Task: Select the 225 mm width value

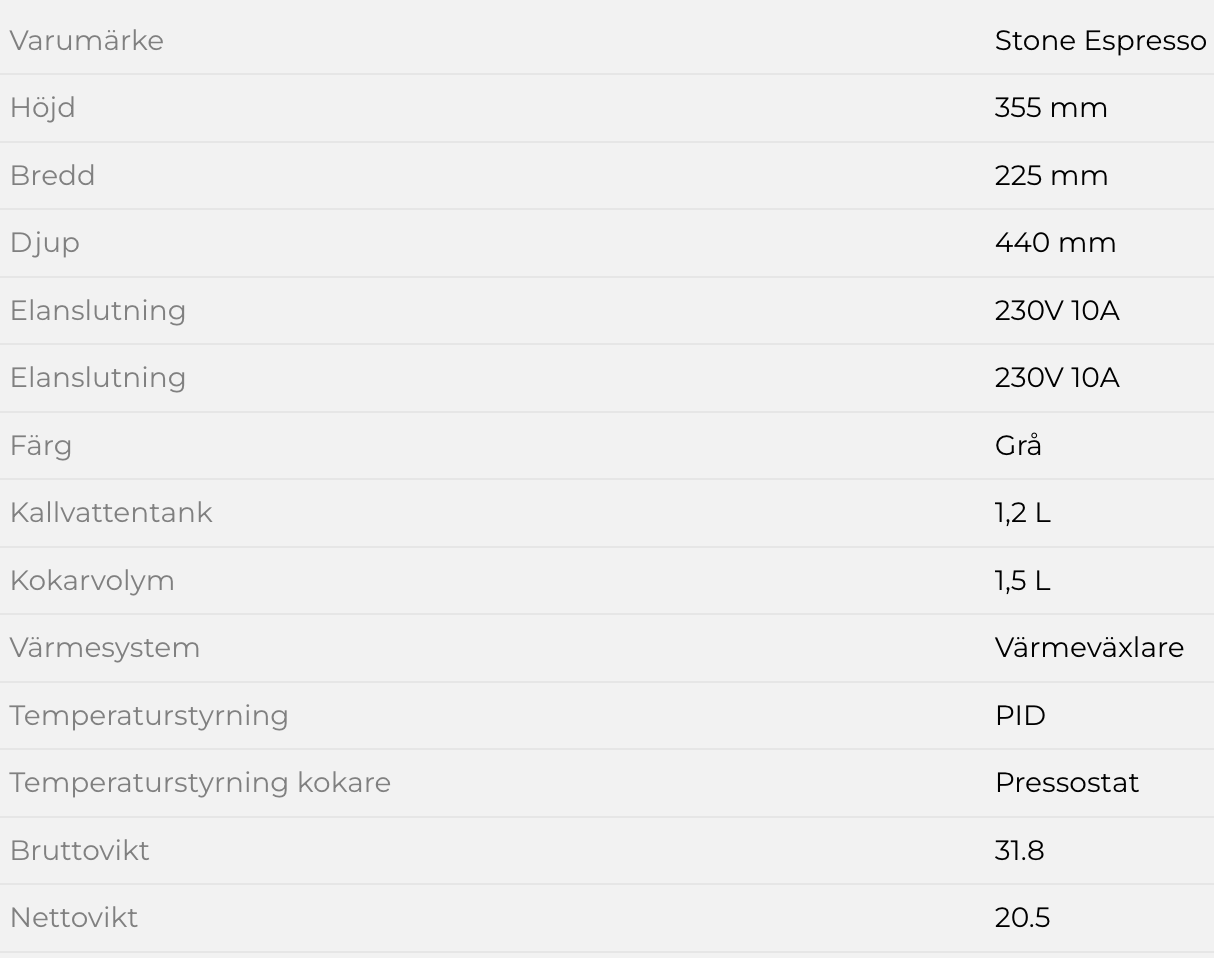Action: tap(1051, 176)
